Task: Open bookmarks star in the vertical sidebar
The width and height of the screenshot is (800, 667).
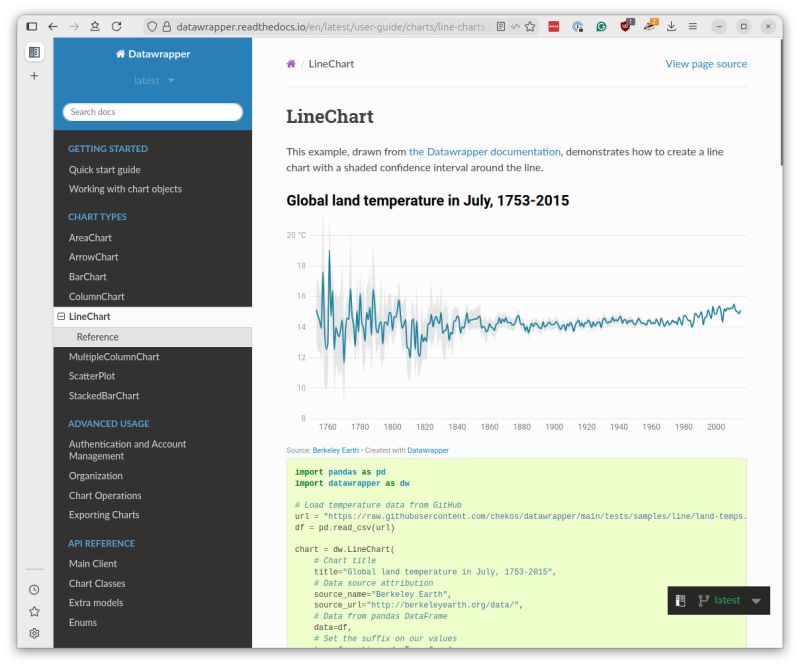Action: pyautogui.click(x=34, y=611)
